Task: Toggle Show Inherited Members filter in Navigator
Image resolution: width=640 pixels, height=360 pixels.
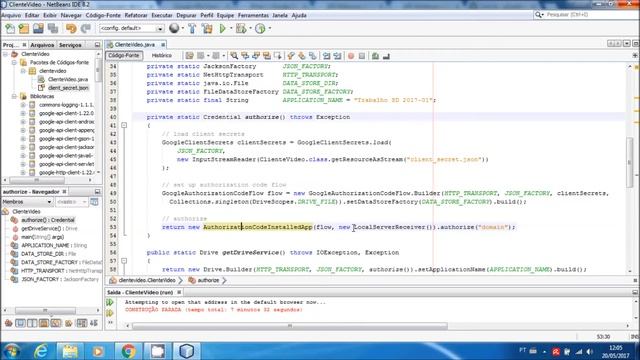Action: 9,323
